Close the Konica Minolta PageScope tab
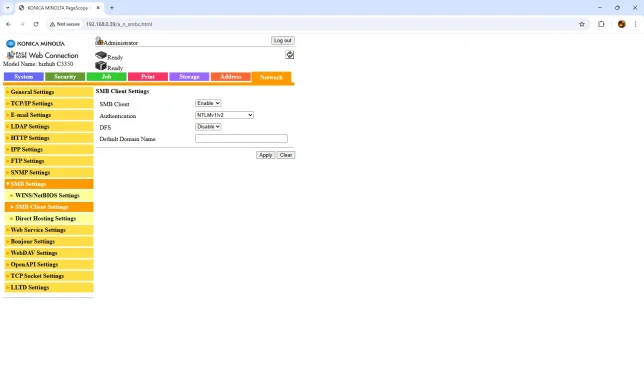This screenshot has height=384, width=644. [98, 8]
